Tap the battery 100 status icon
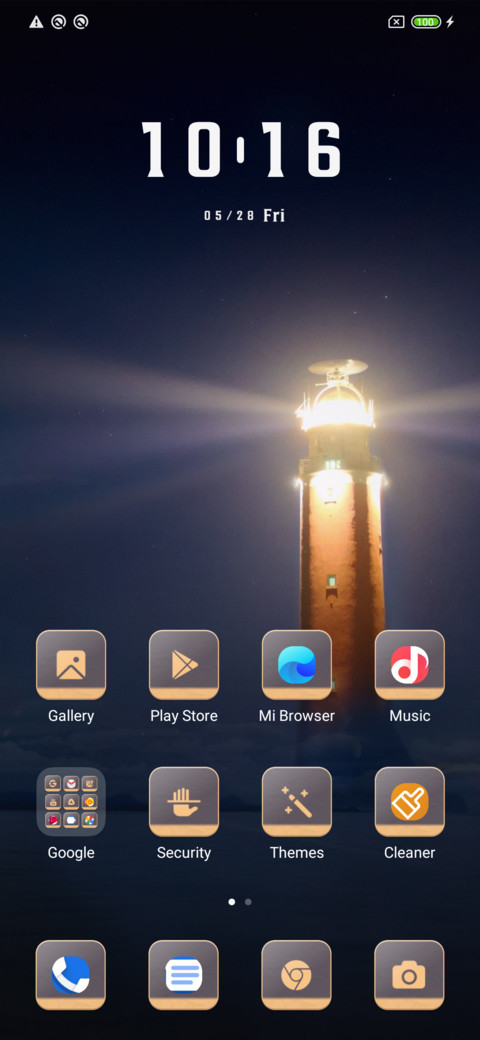 tap(426, 22)
